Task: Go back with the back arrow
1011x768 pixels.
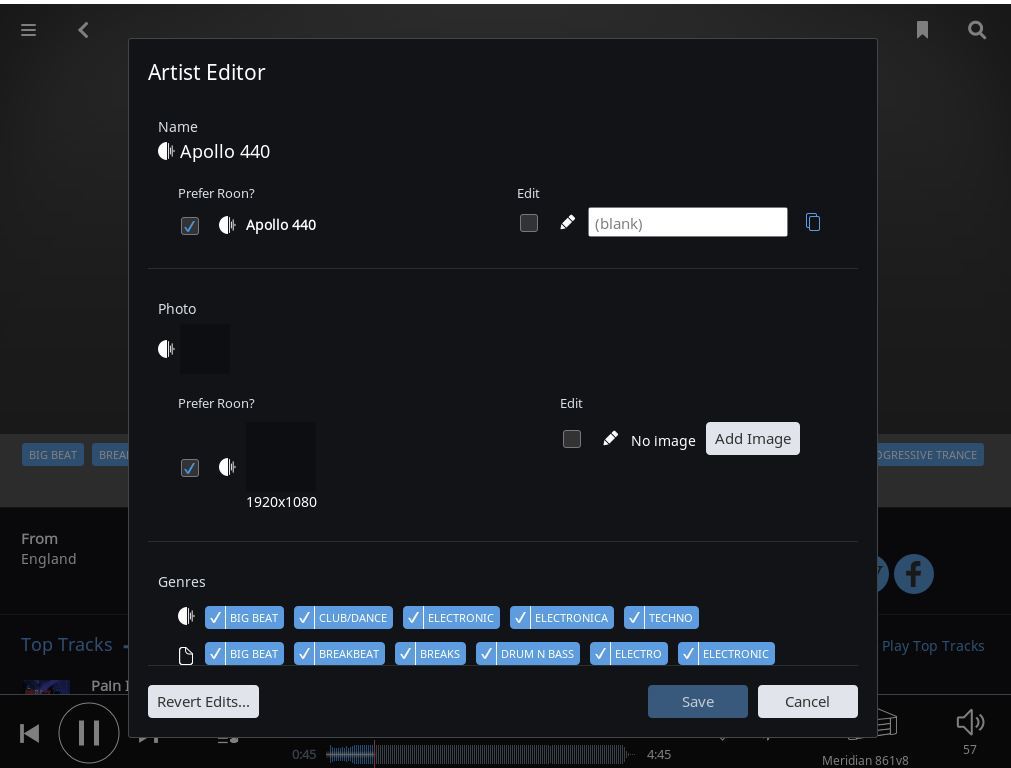Action: (x=83, y=30)
